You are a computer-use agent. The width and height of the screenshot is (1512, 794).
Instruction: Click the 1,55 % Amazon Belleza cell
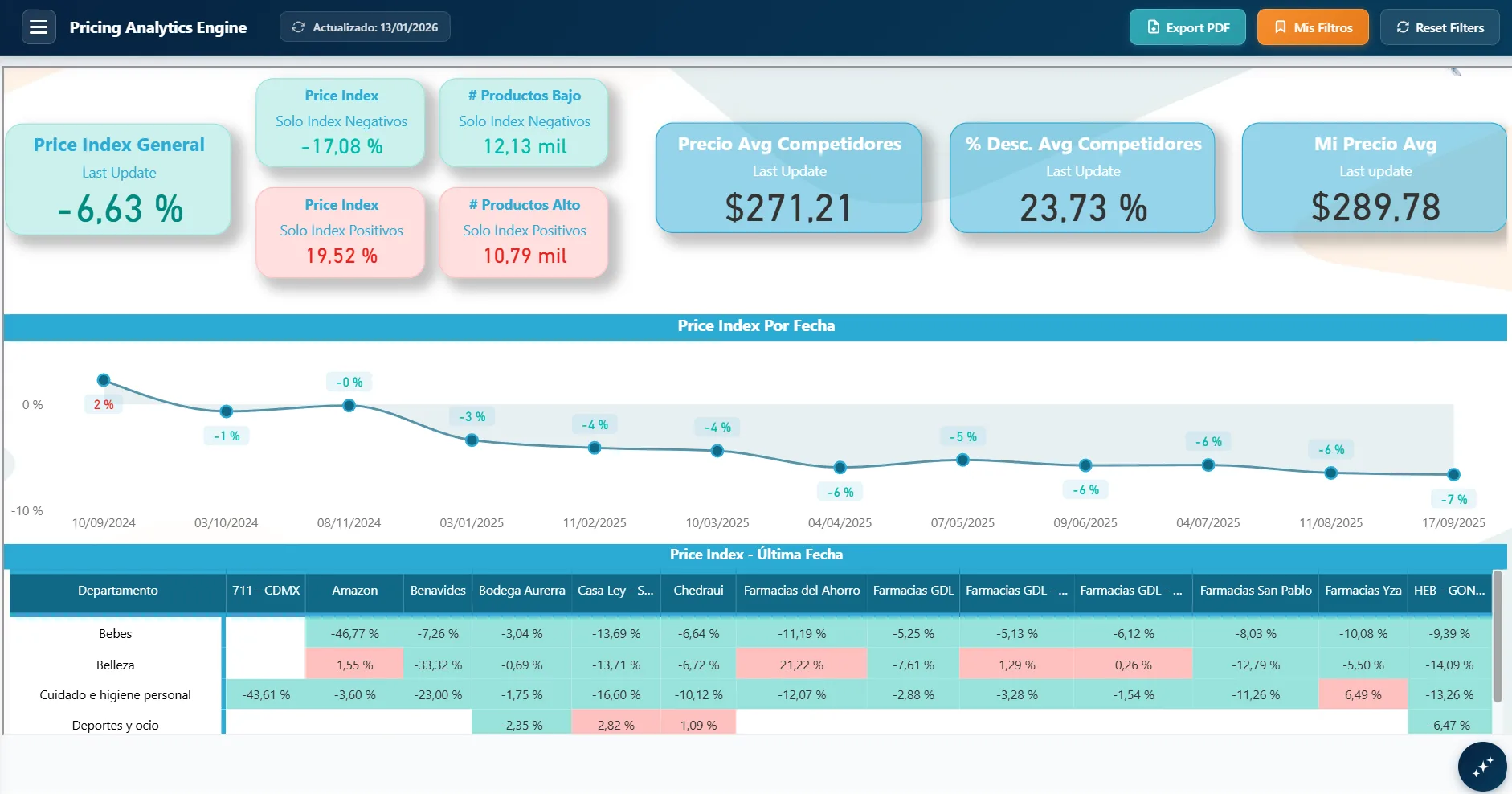point(354,665)
